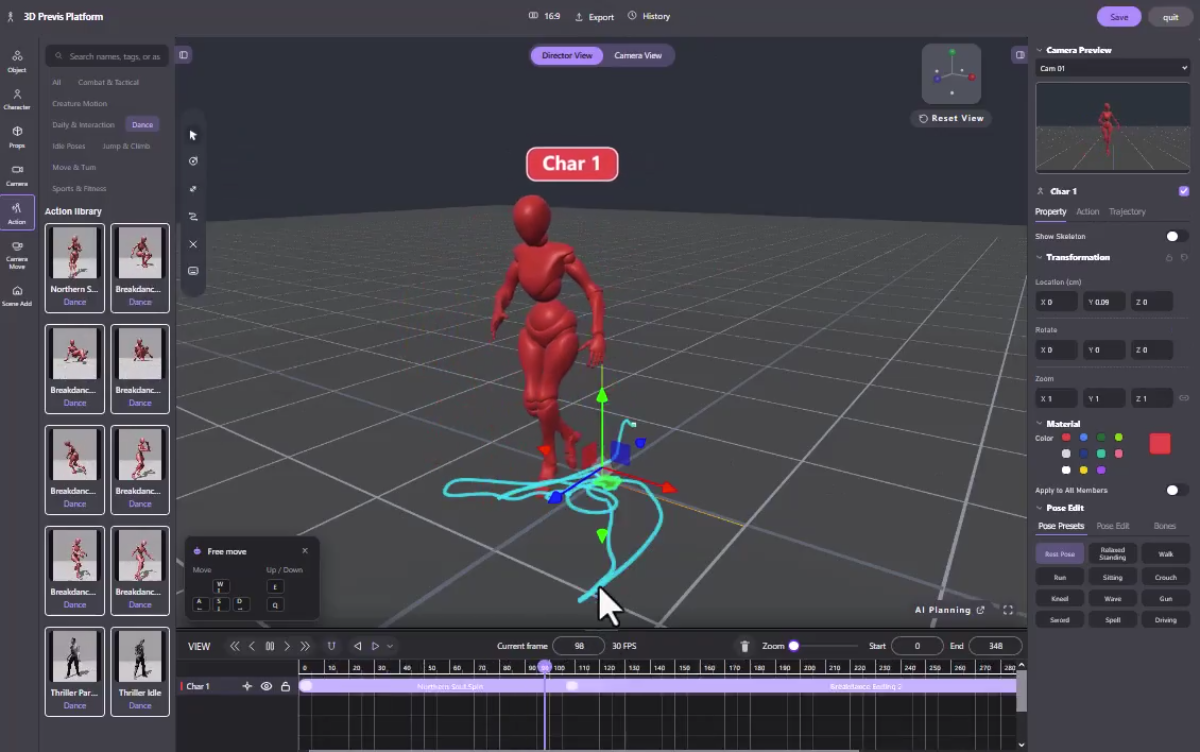The width and height of the screenshot is (1200, 752).
Task: Apply the Sitting pose preset
Action: tap(1112, 577)
